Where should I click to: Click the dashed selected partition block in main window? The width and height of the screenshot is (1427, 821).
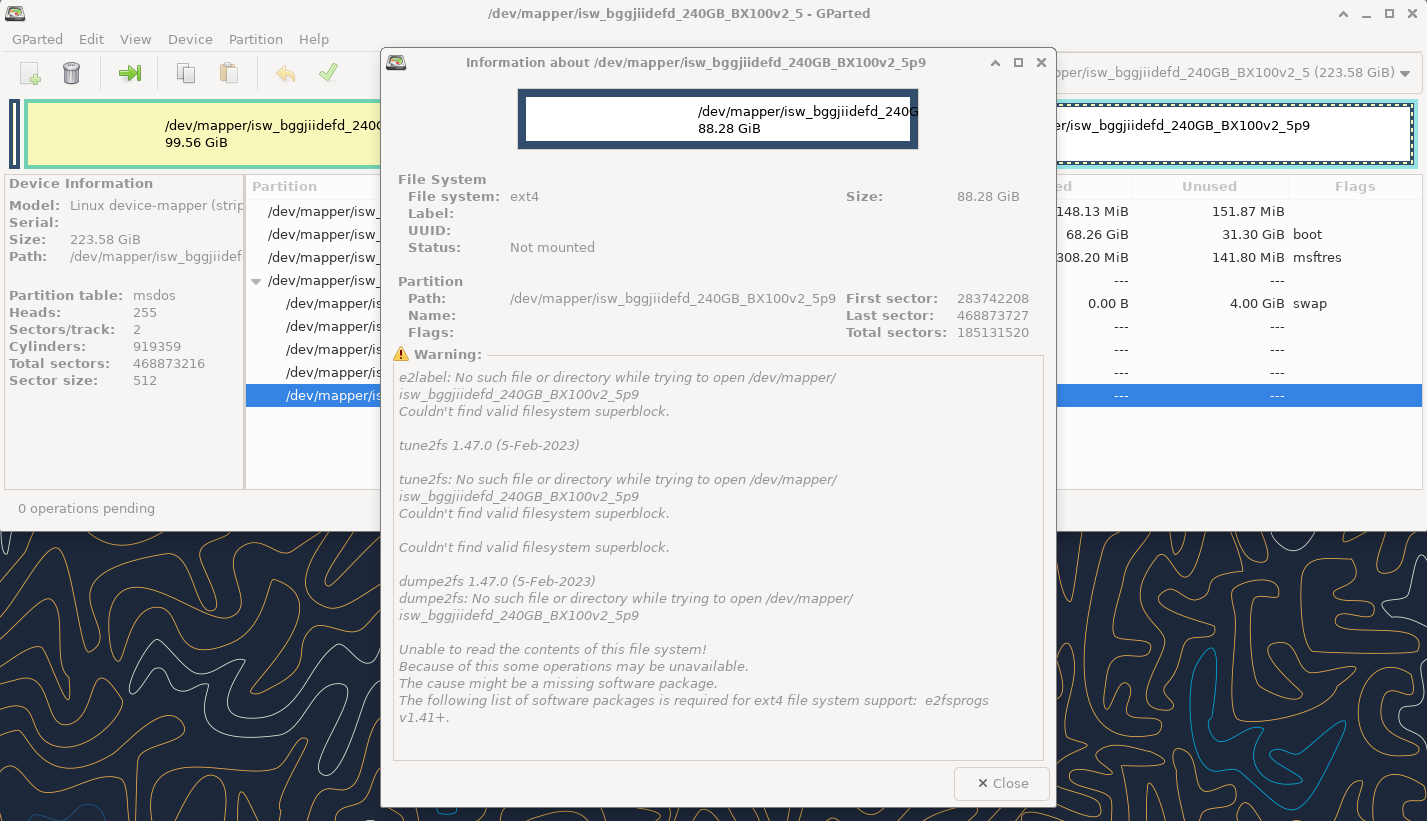(x=1234, y=134)
